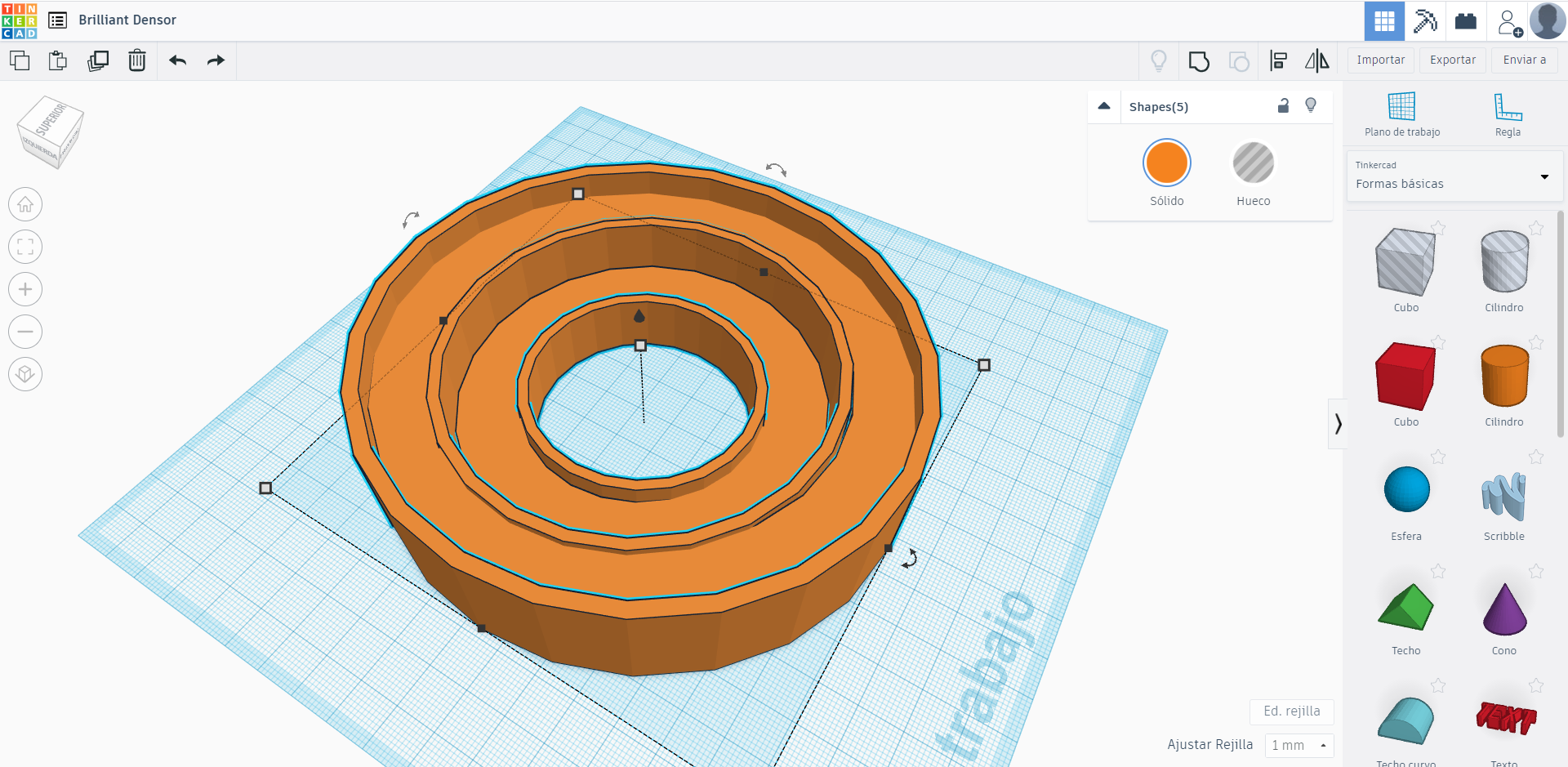Fit all shapes in view
Image resolution: width=1568 pixels, height=767 pixels.
click(x=25, y=247)
